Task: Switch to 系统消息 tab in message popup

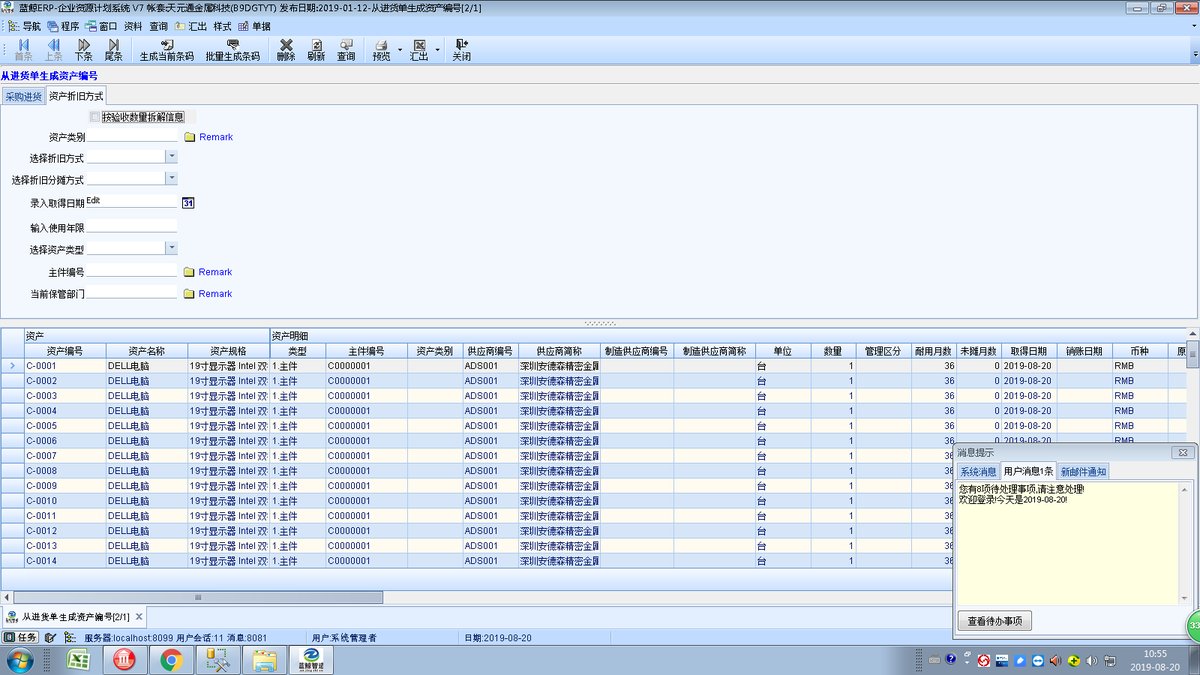Action: pyautogui.click(x=978, y=472)
